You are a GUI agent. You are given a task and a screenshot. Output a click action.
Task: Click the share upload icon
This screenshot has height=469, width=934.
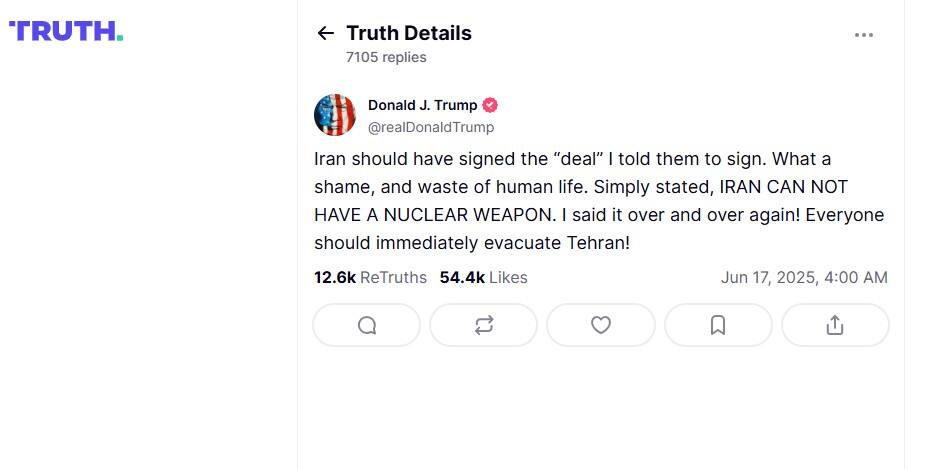[835, 325]
